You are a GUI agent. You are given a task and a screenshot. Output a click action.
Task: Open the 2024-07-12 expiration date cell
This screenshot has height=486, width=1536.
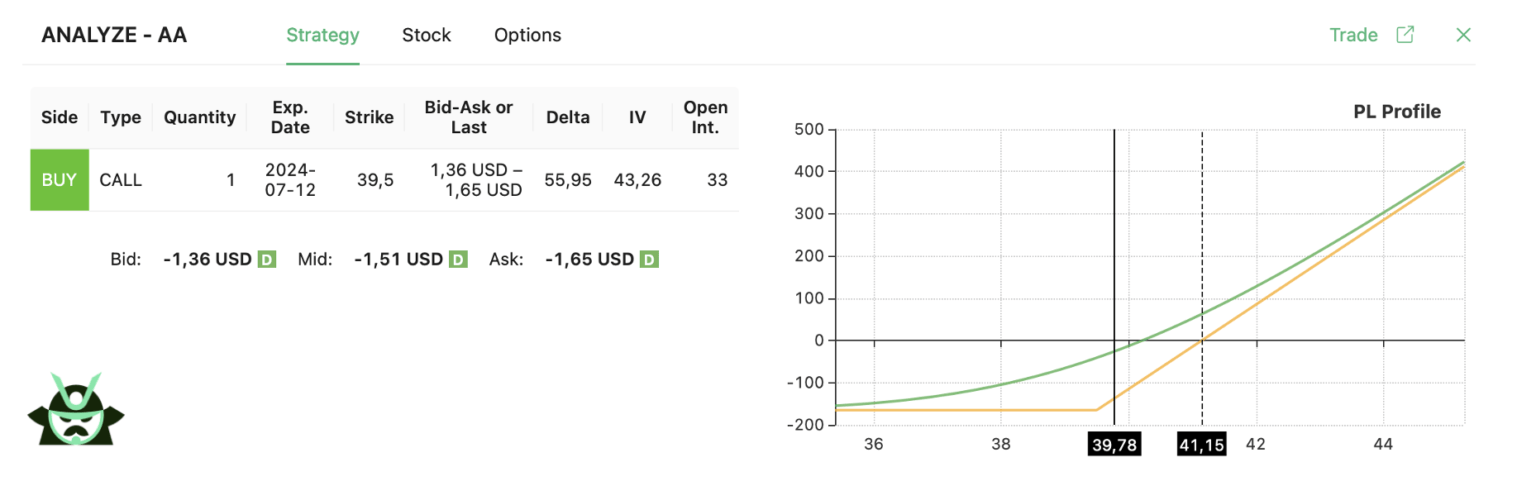tap(290, 180)
